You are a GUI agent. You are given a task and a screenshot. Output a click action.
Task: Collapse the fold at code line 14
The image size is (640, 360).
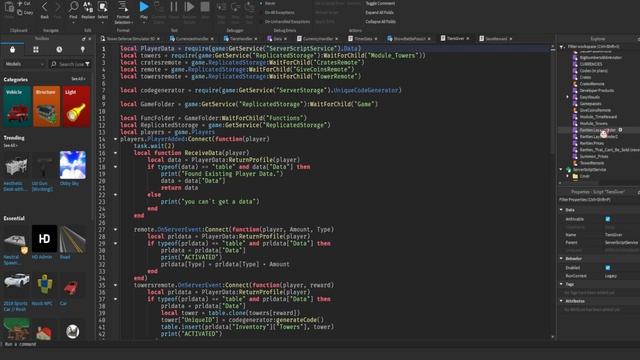pos(116,139)
